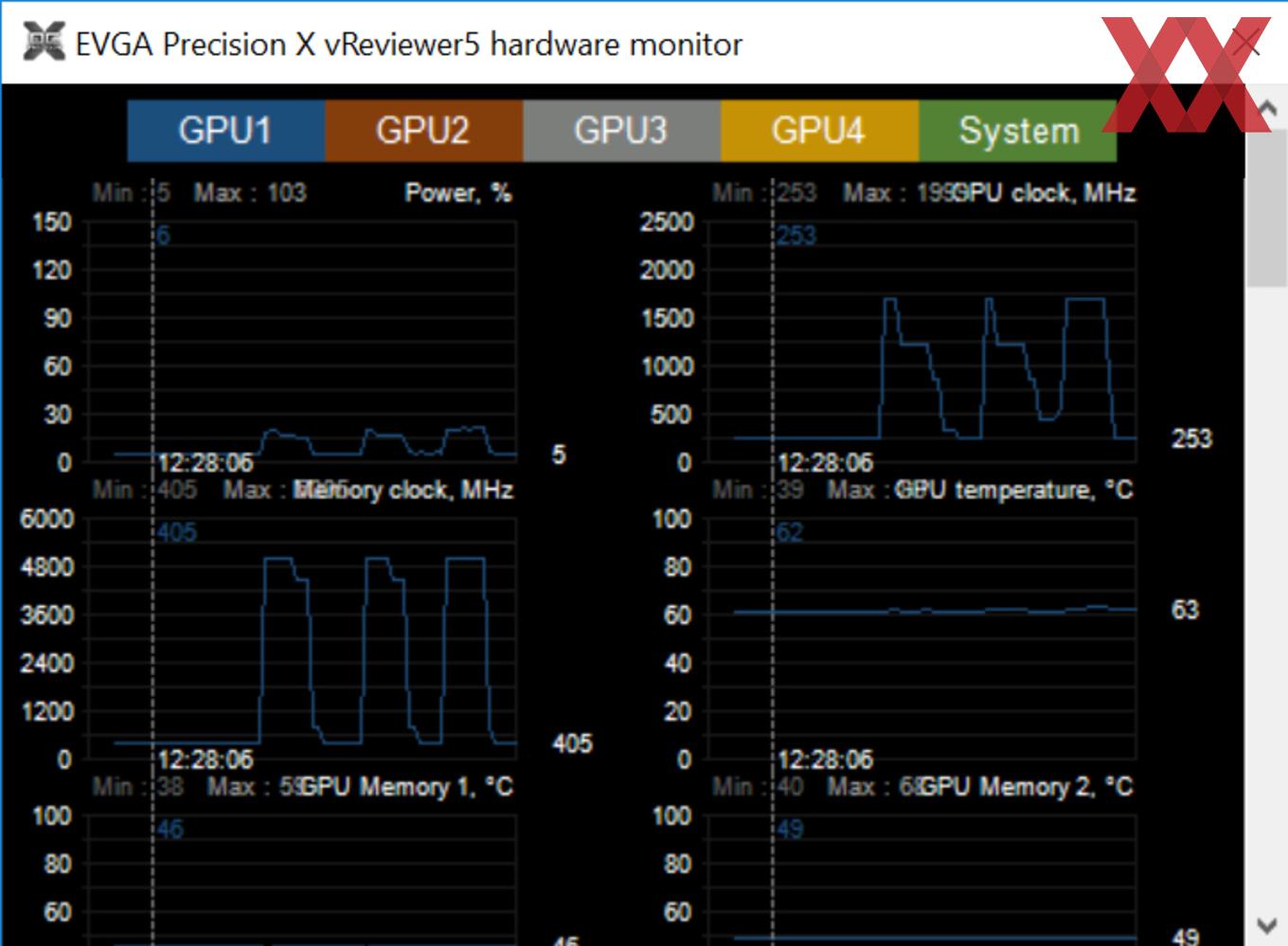Click the 12:28:06 timestamp on the Power graph
The width and height of the screenshot is (1288, 946).
tap(206, 463)
